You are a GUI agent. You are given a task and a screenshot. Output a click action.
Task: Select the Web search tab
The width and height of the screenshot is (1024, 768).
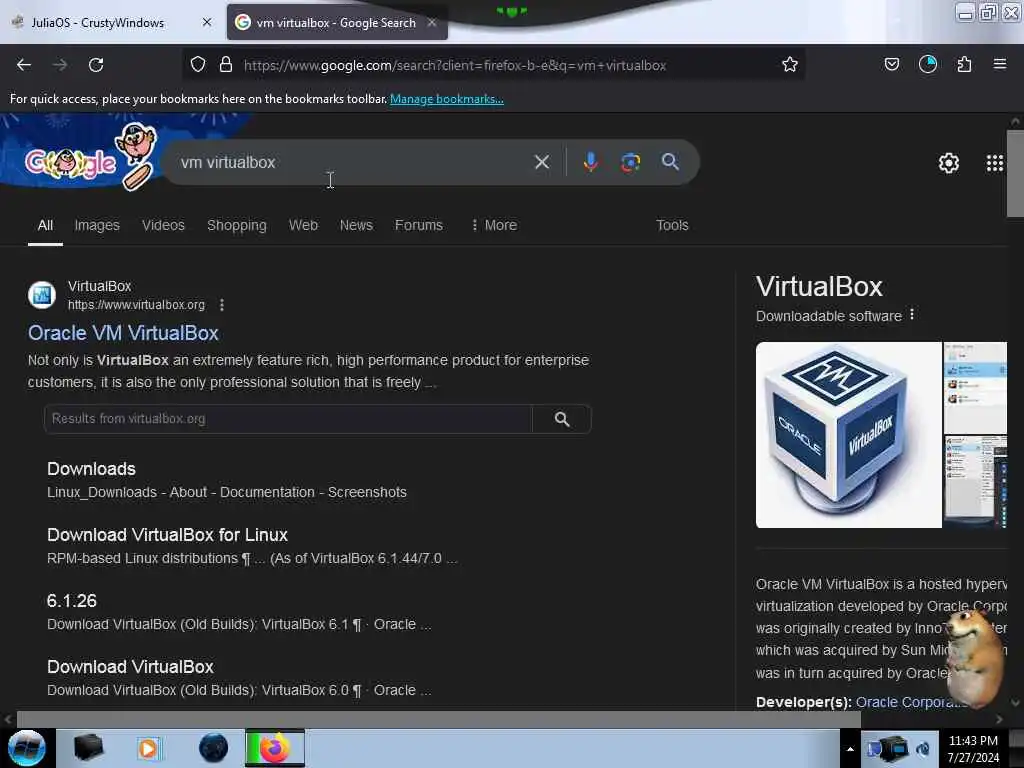303,225
